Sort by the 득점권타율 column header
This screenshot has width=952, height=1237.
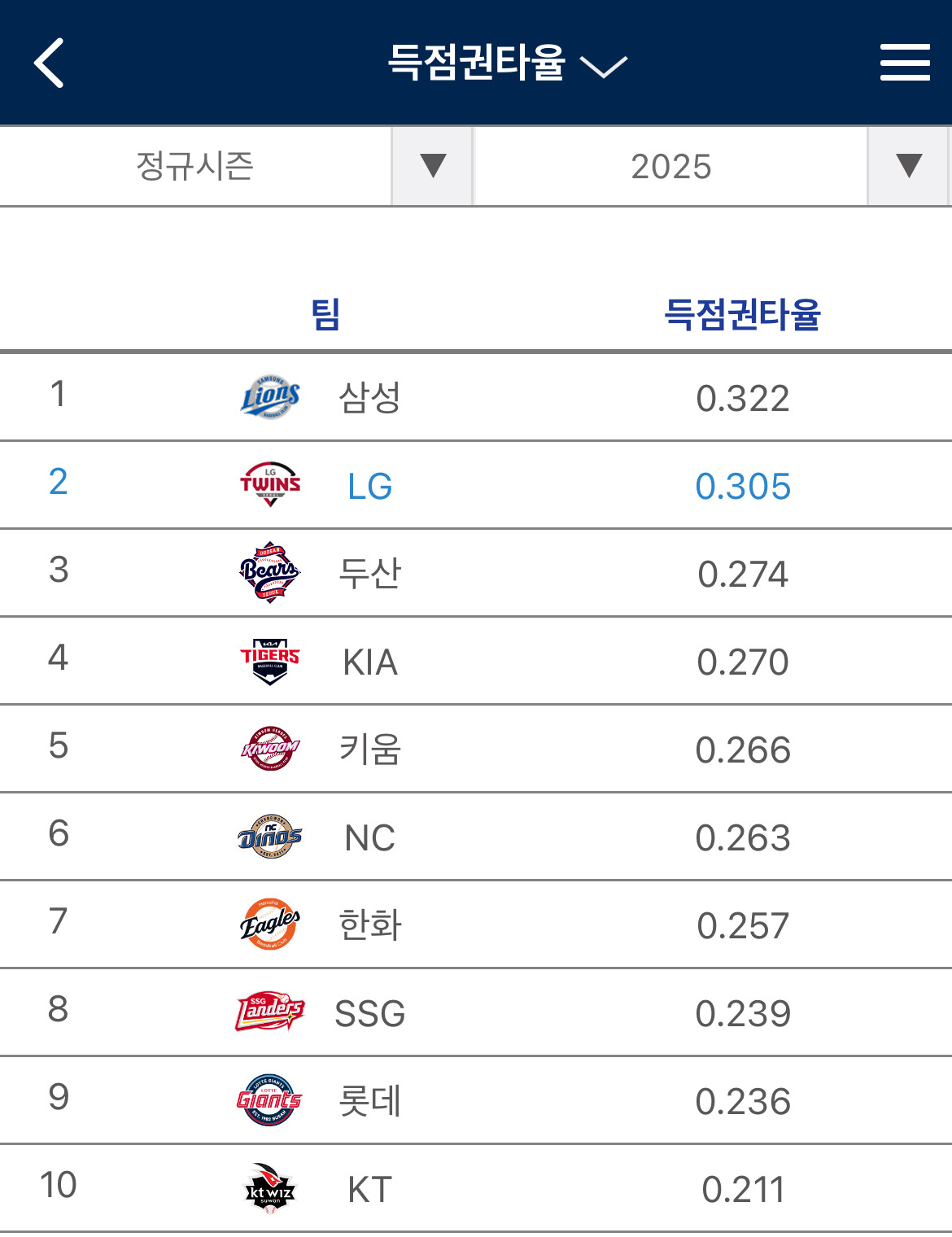(x=742, y=314)
